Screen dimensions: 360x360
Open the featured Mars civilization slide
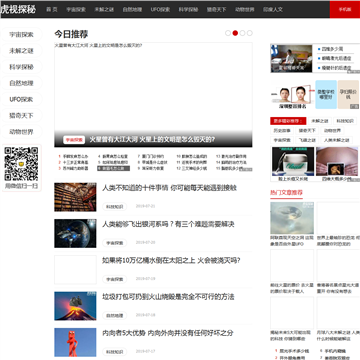(x=153, y=95)
